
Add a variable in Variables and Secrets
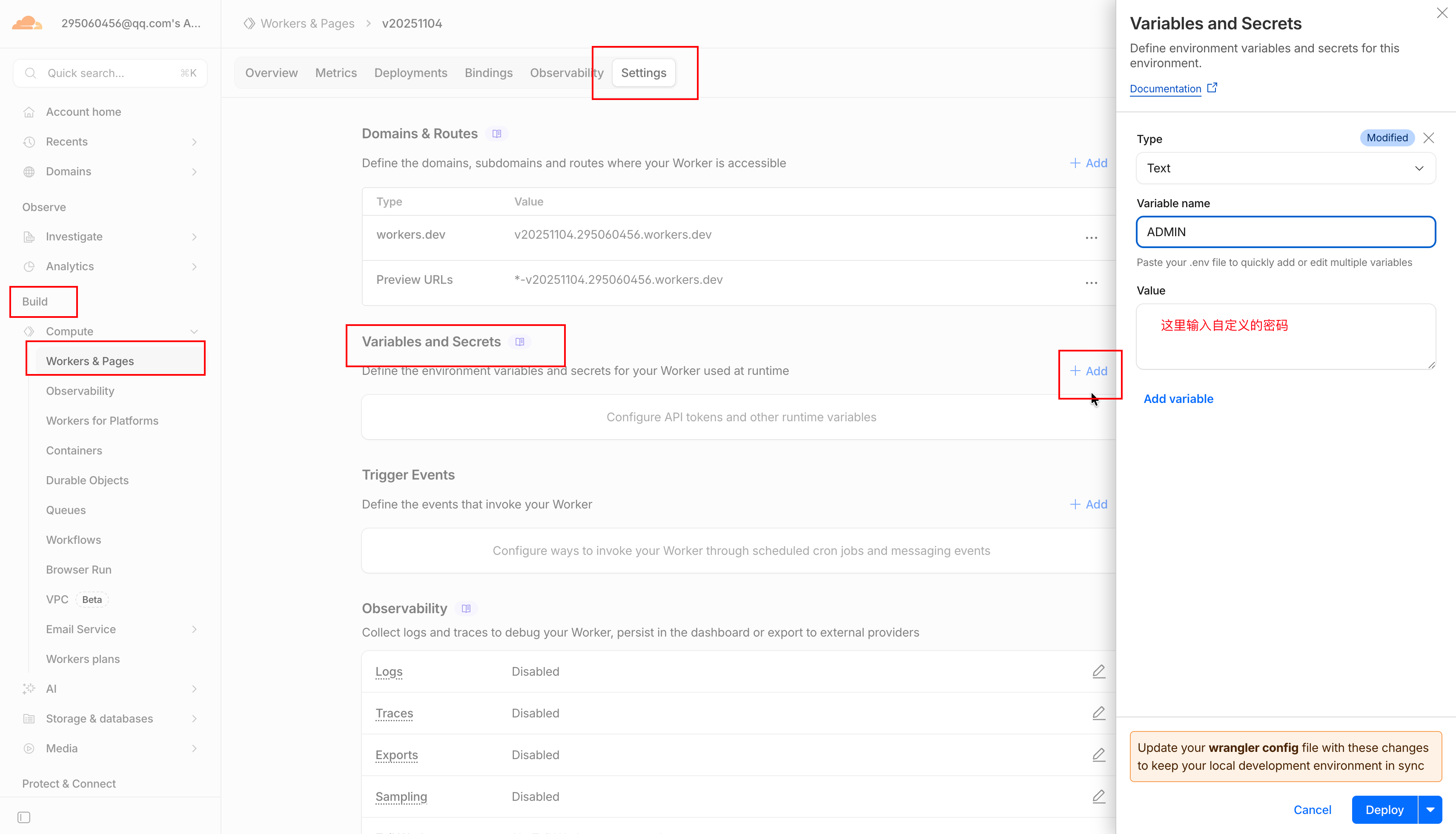(1089, 371)
